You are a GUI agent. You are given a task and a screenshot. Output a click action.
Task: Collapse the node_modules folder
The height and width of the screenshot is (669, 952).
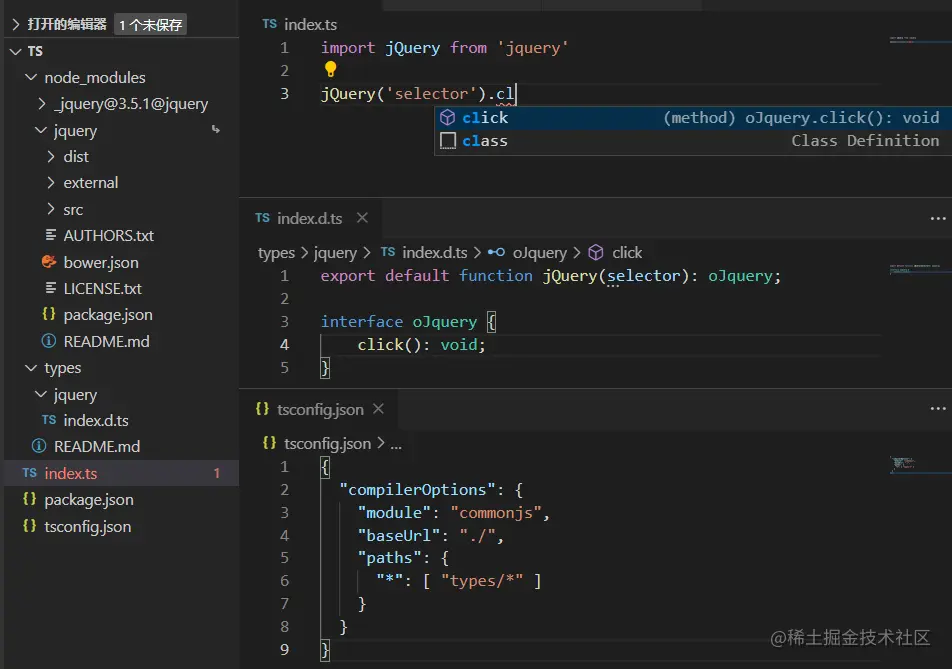point(30,78)
